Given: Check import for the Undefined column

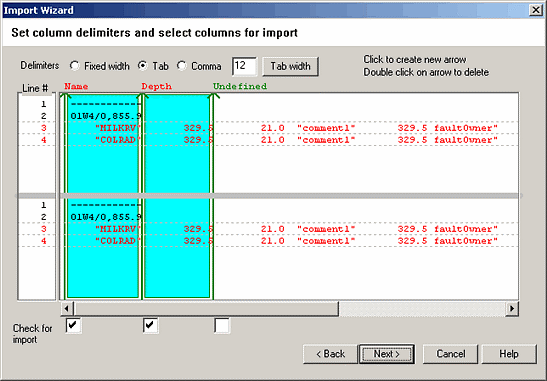Looking at the screenshot, I should pyautogui.click(x=222, y=326).
